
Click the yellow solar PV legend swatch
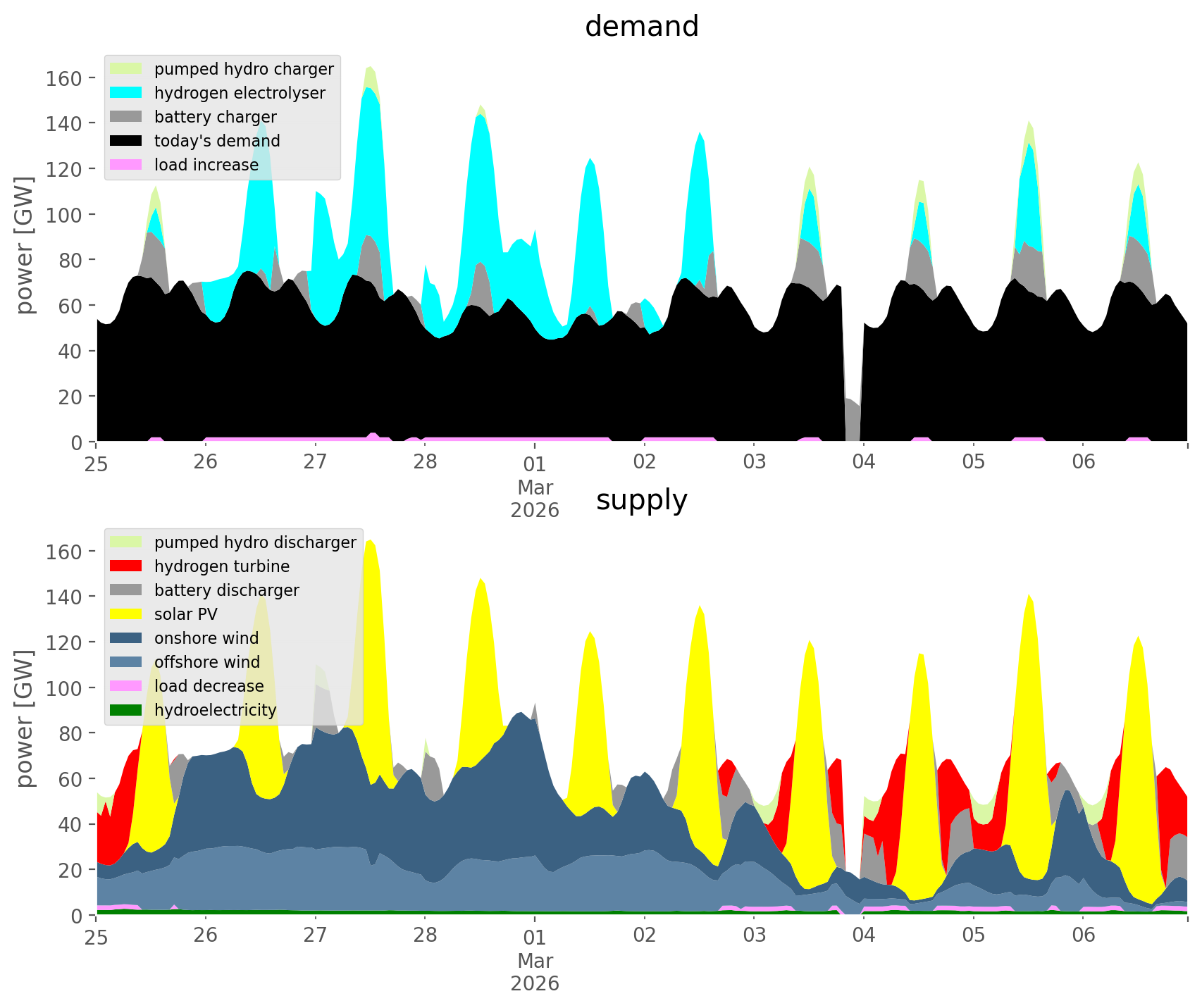126,614
